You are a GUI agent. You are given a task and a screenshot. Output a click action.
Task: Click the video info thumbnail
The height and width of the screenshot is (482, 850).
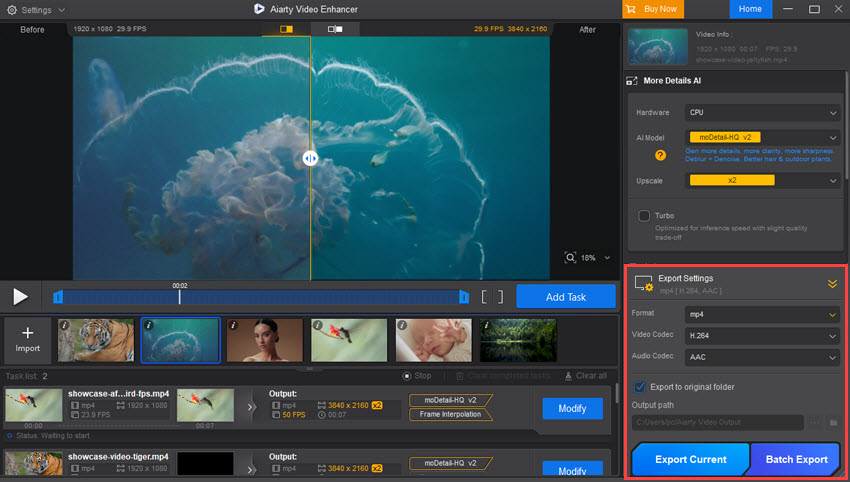tap(658, 46)
